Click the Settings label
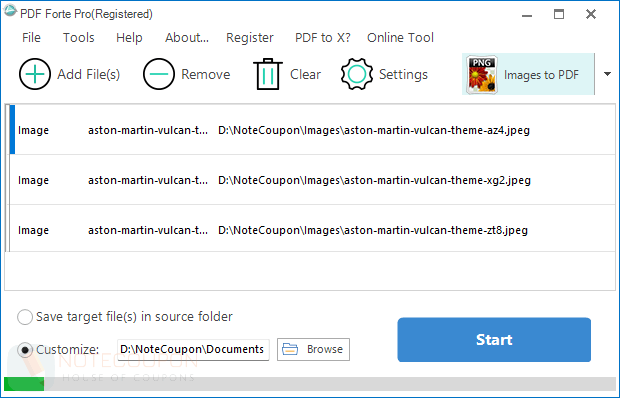The image size is (620, 398). pos(403,75)
